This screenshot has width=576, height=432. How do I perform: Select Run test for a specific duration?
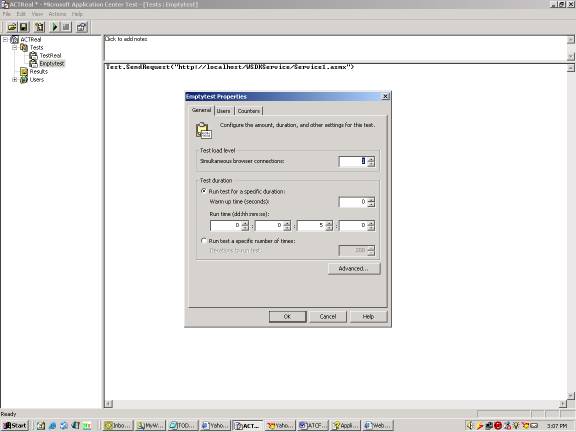(204, 191)
